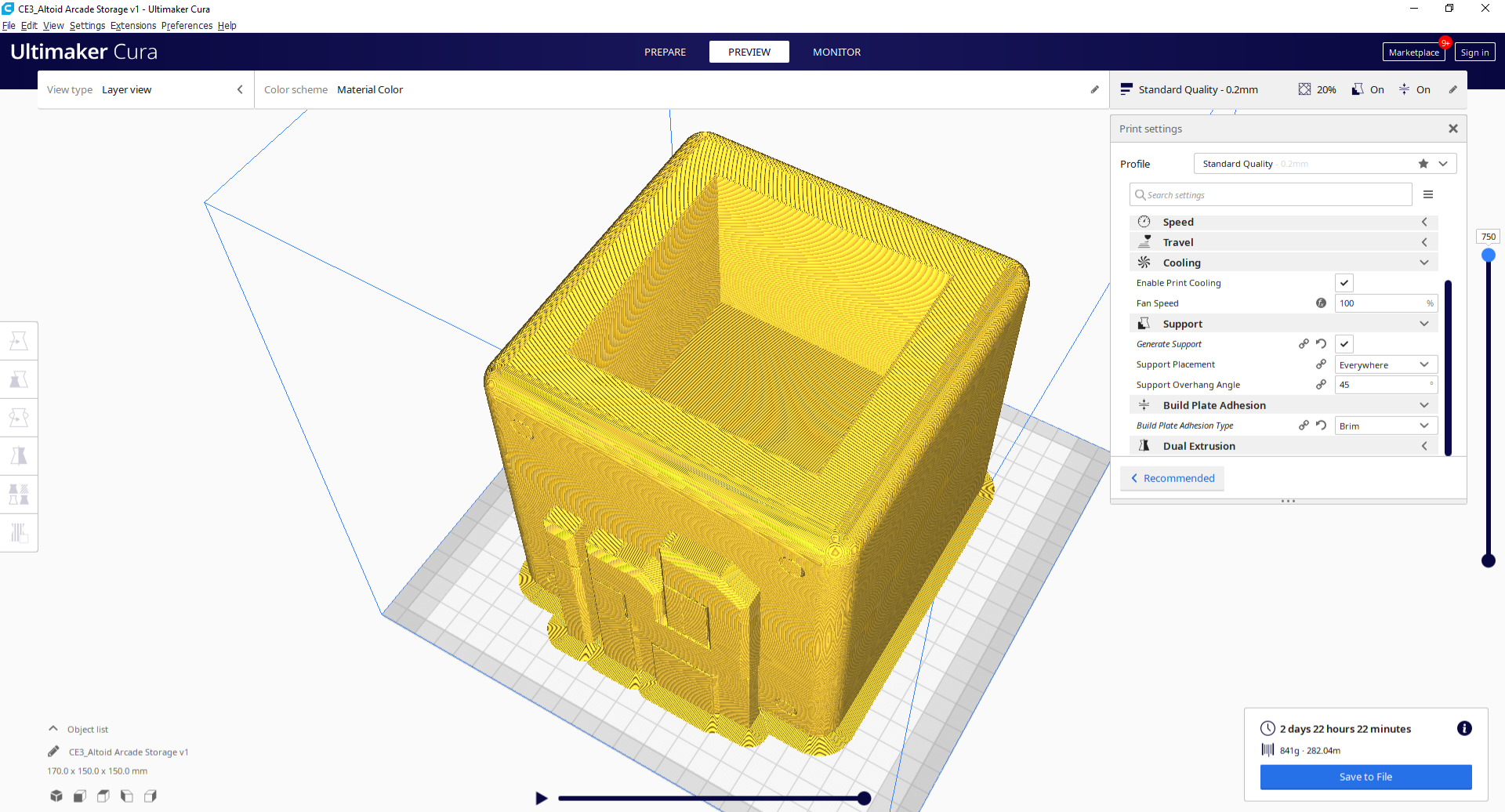This screenshot has height=812, width=1505.
Task: Select the Mirror tool in left toolbar
Action: click(19, 456)
